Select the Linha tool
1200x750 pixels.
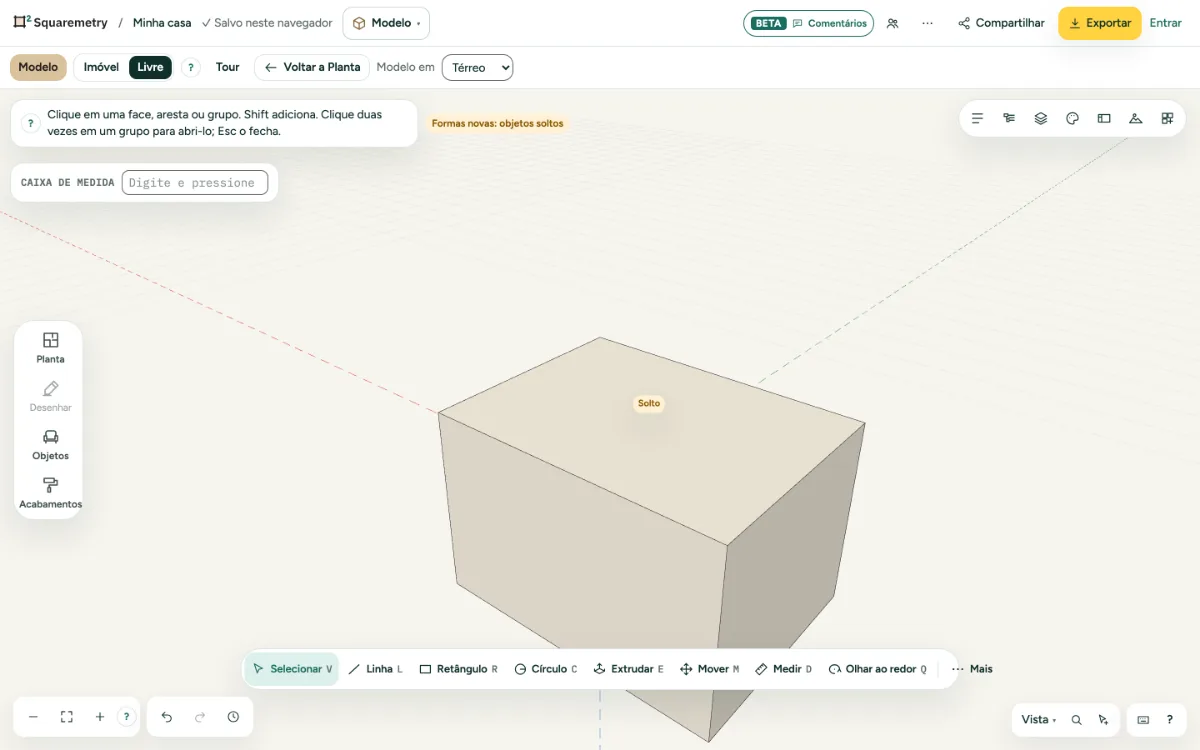pyautogui.click(x=375, y=669)
